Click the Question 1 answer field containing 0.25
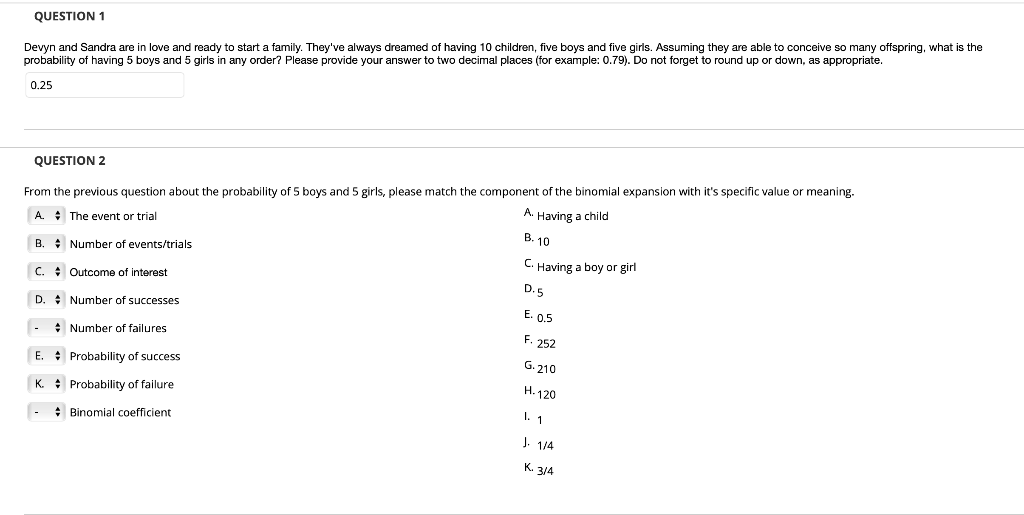Image resolution: width=1024 pixels, height=515 pixels. point(104,85)
